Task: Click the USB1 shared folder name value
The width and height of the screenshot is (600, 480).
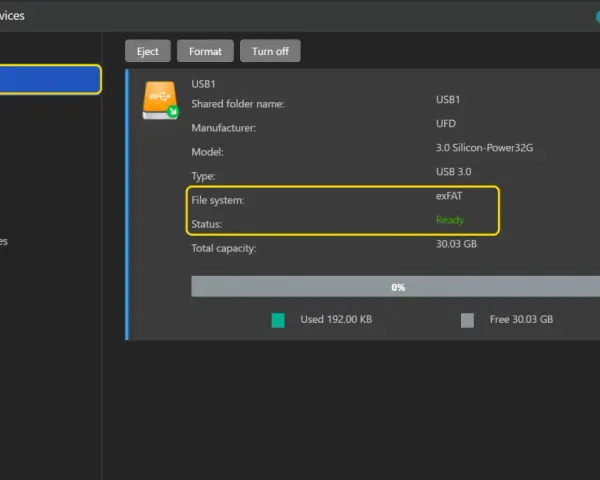Action: pyautogui.click(x=448, y=100)
